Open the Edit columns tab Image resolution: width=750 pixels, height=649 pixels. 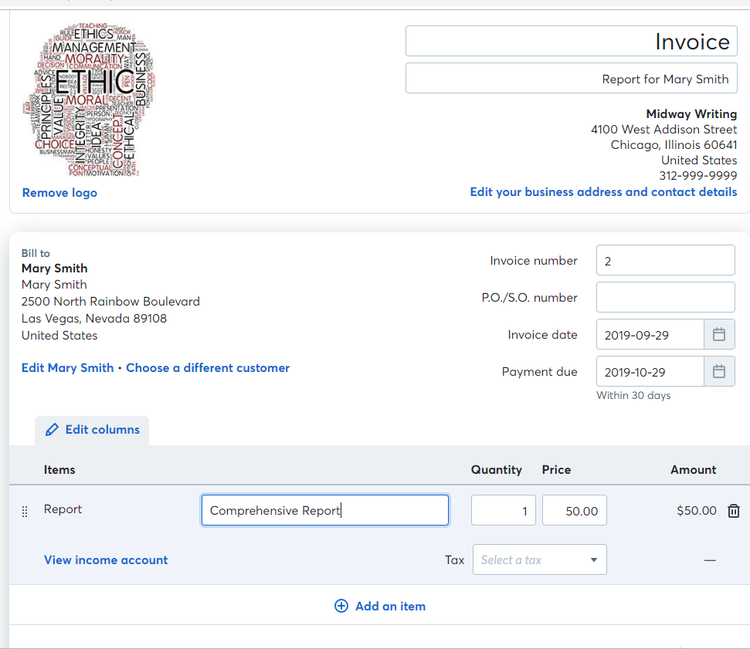pyautogui.click(x=92, y=430)
